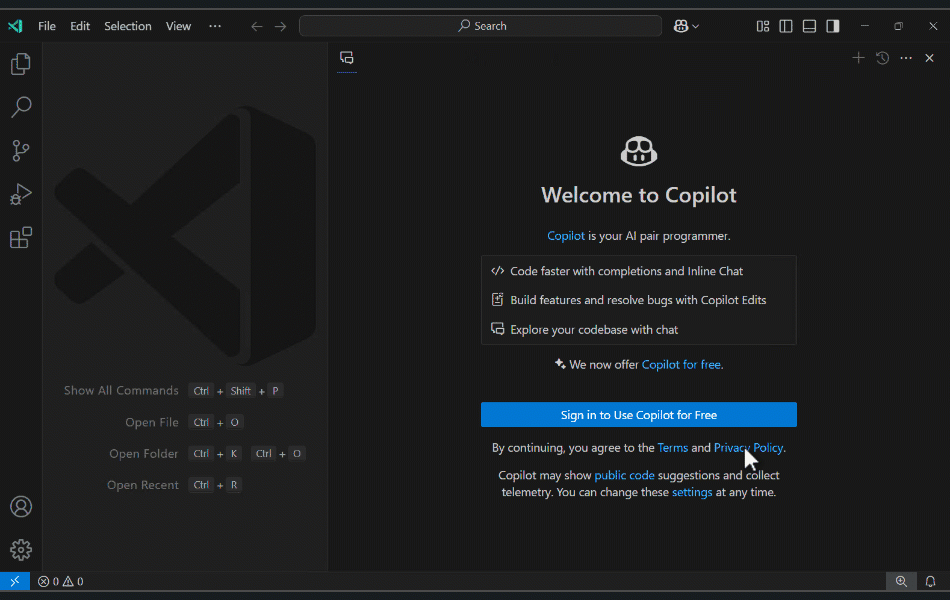The image size is (950, 600).
Task: Toggle the primary side bar
Action: tap(786, 26)
